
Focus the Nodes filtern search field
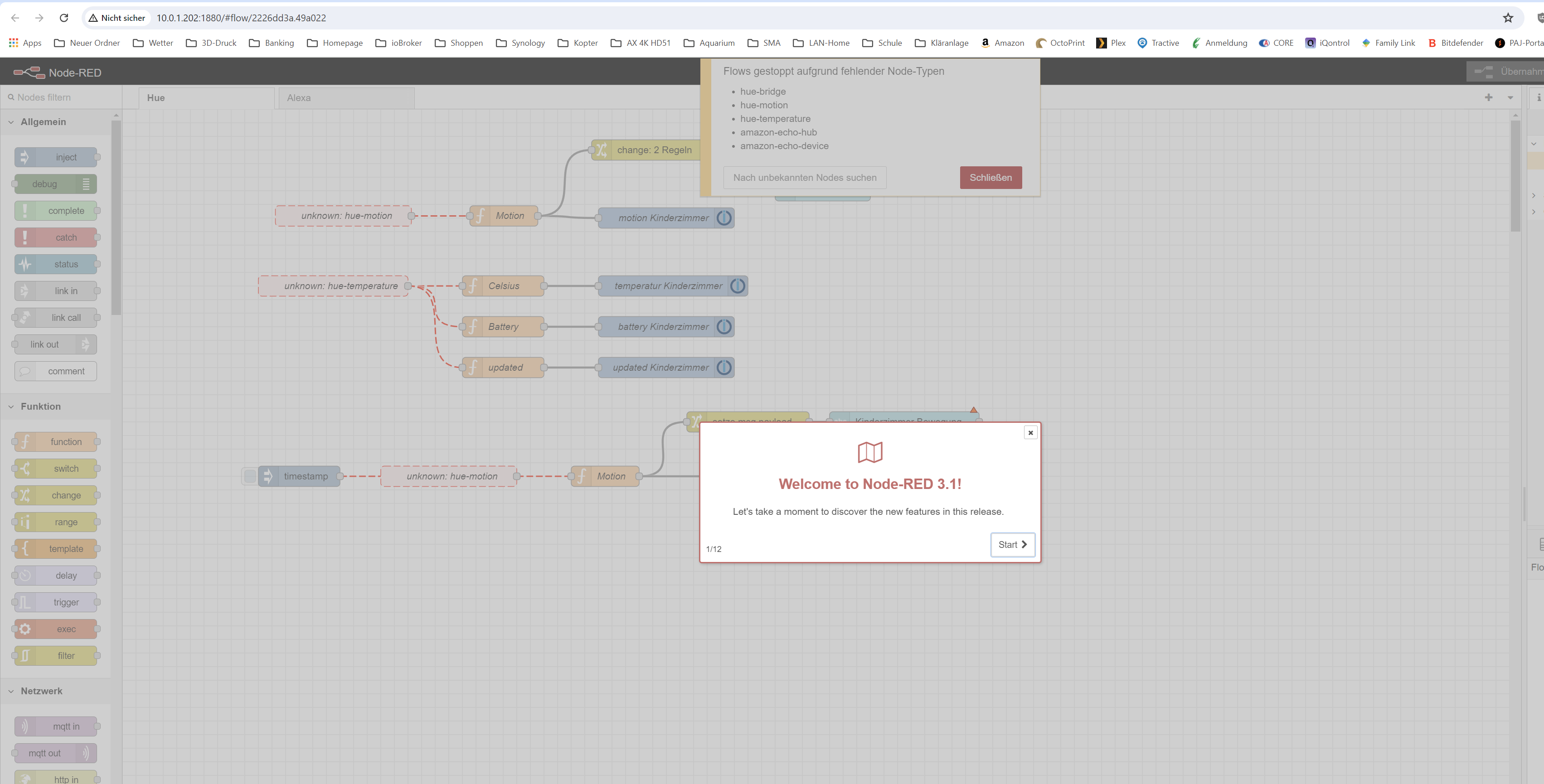[61, 97]
